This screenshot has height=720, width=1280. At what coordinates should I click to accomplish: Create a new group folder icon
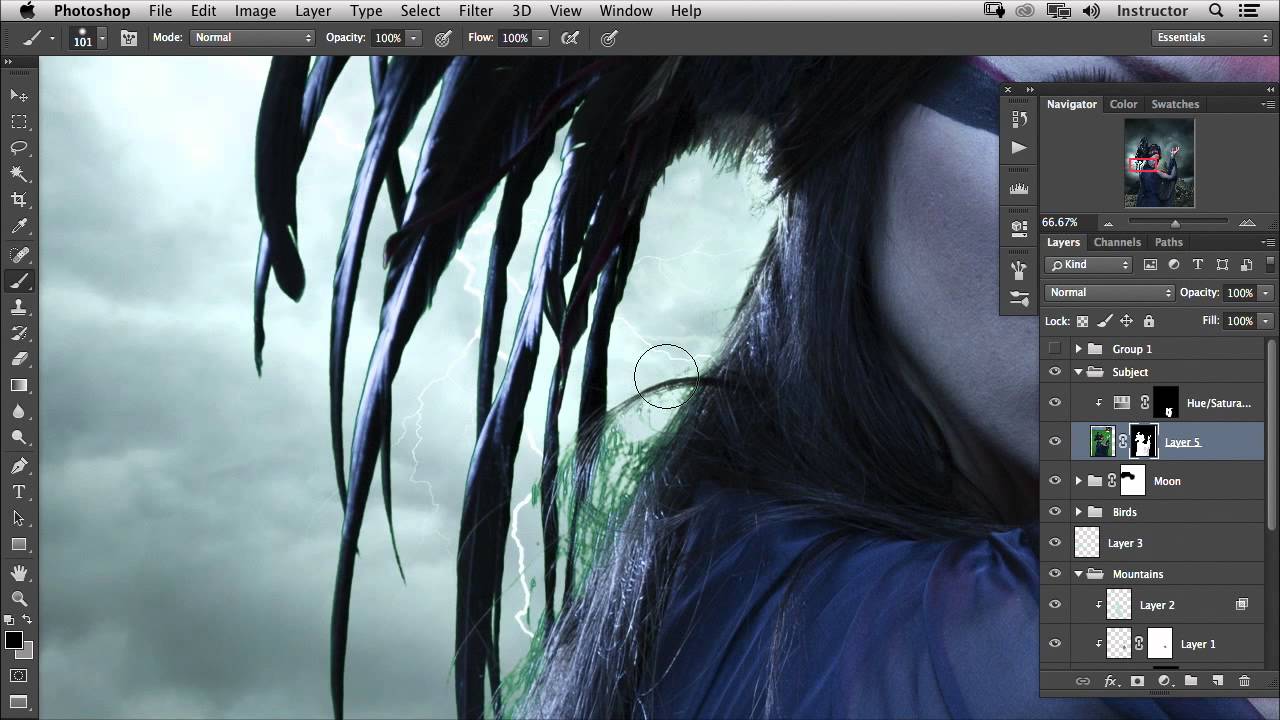click(1191, 681)
